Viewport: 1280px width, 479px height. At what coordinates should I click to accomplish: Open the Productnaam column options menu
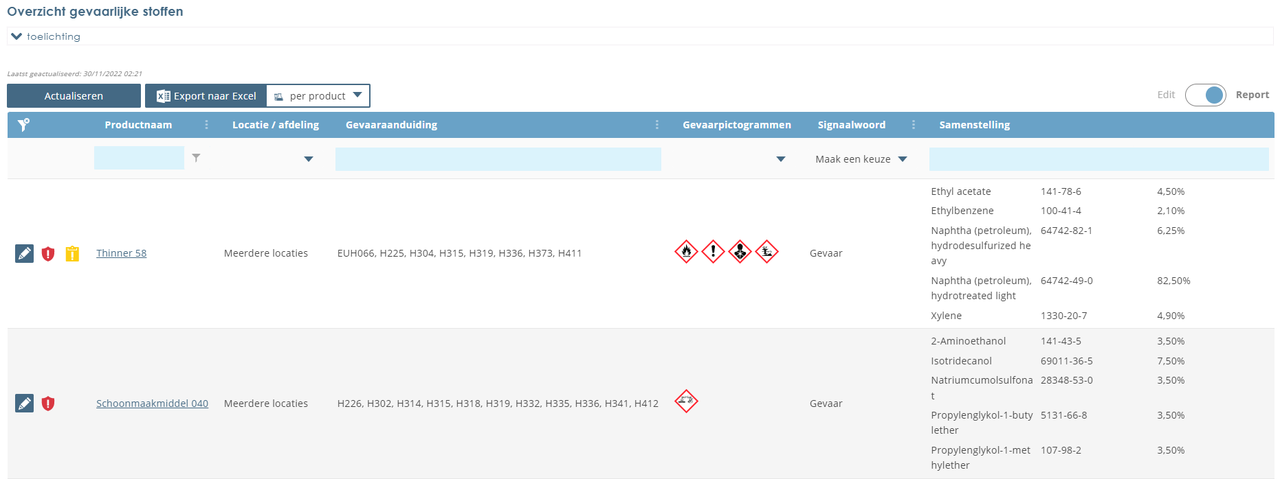pyautogui.click(x=207, y=125)
